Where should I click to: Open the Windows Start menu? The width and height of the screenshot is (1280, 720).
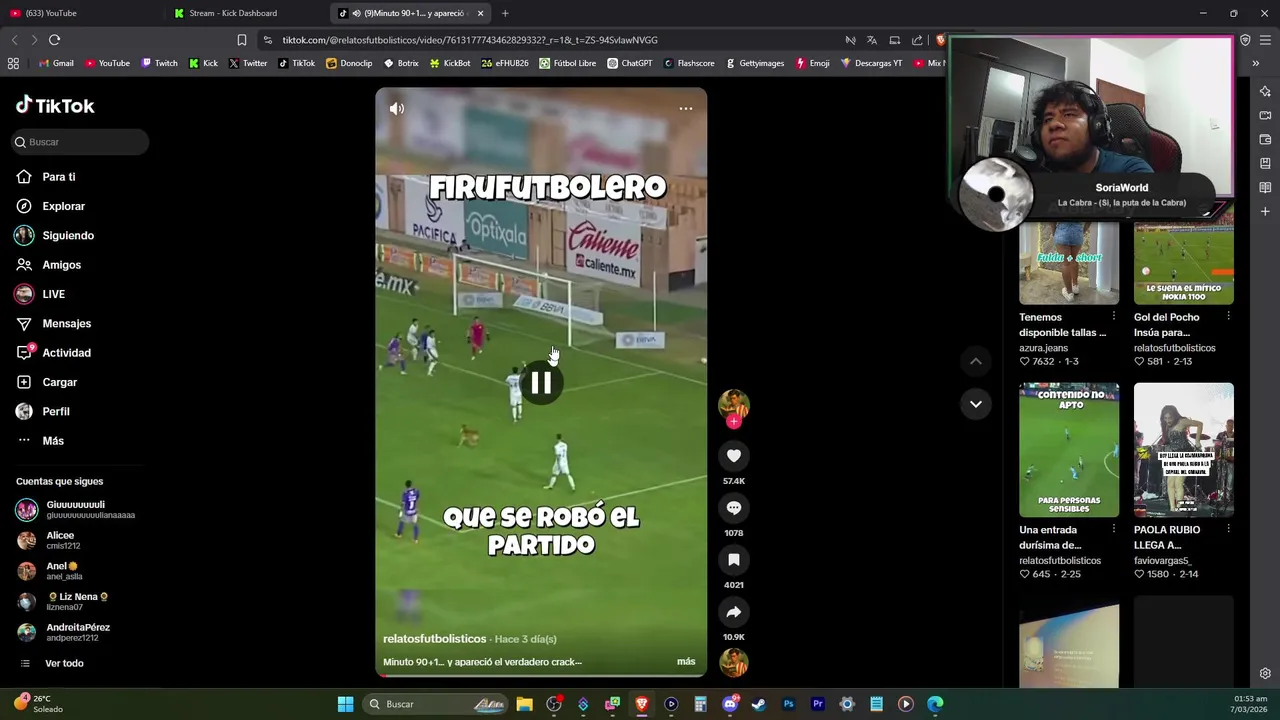[x=345, y=704]
